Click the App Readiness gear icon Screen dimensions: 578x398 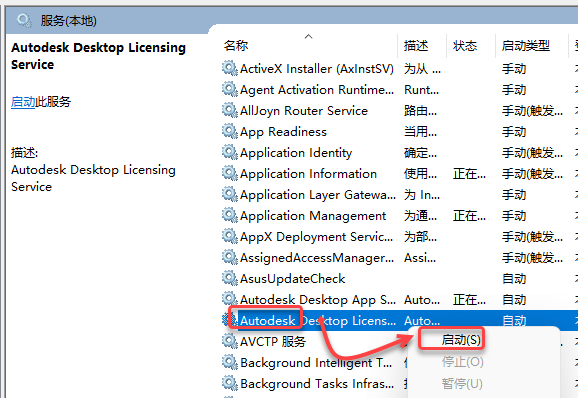230,132
